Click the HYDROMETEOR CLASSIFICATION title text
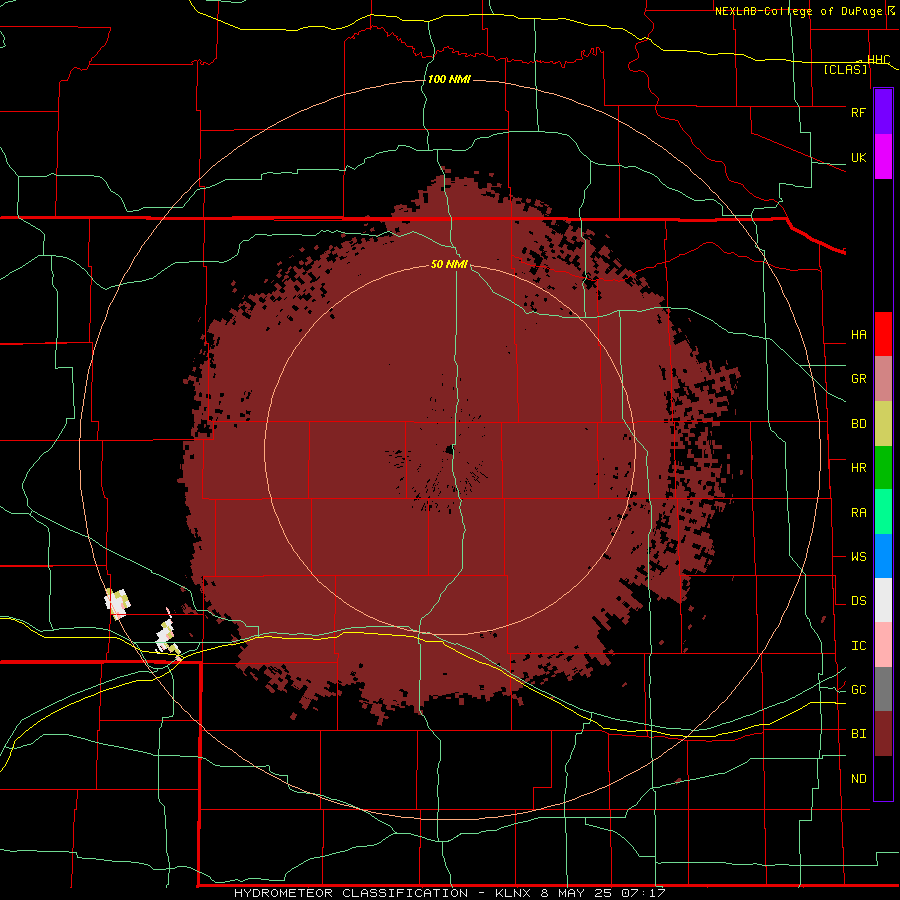Screen dimensions: 900x900 pyautogui.click(x=351, y=893)
